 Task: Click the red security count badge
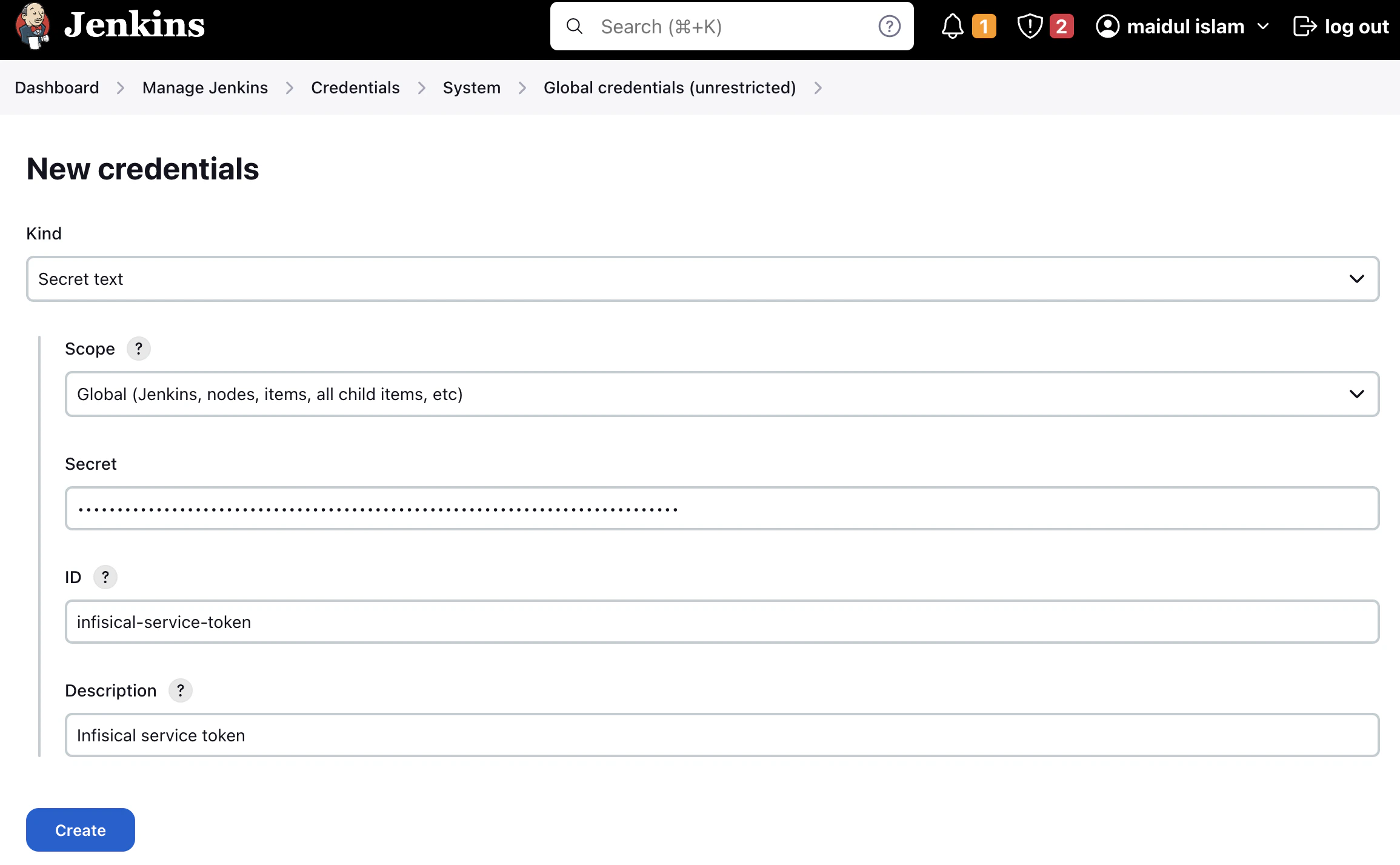(x=1061, y=26)
